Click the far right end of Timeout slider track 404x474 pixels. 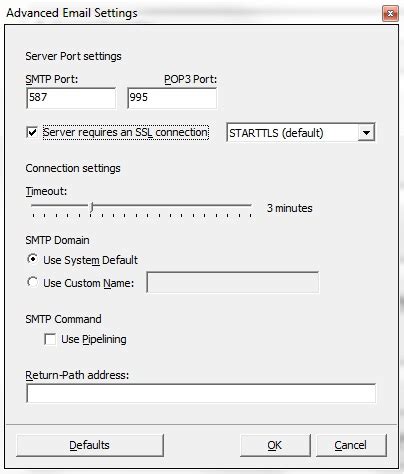250,205
